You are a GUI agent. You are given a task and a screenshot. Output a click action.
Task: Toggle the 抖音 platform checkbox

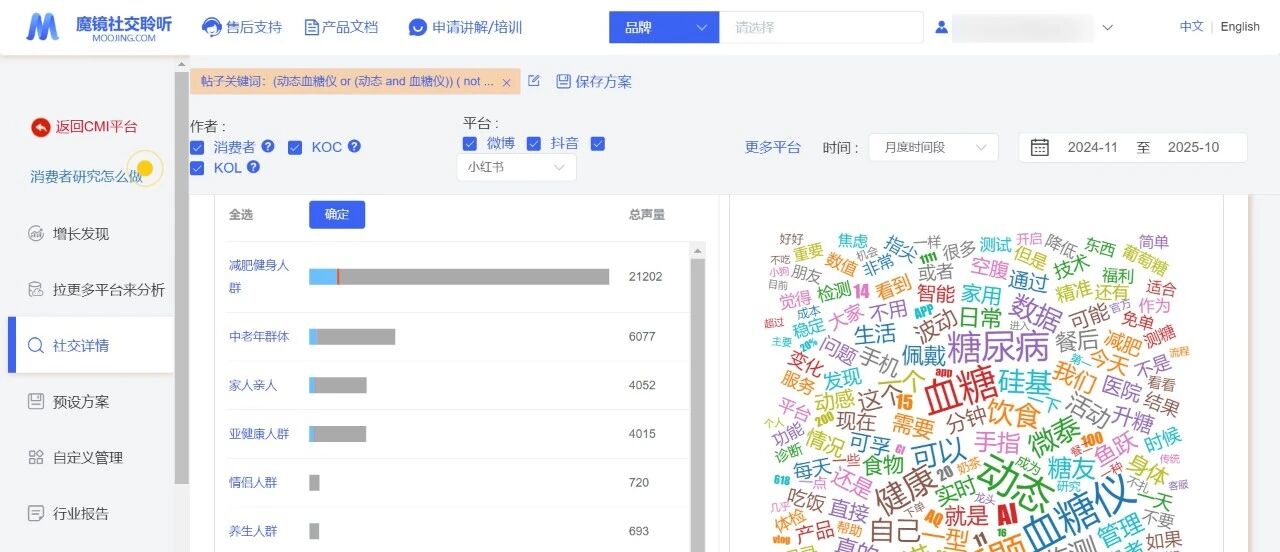click(x=534, y=144)
